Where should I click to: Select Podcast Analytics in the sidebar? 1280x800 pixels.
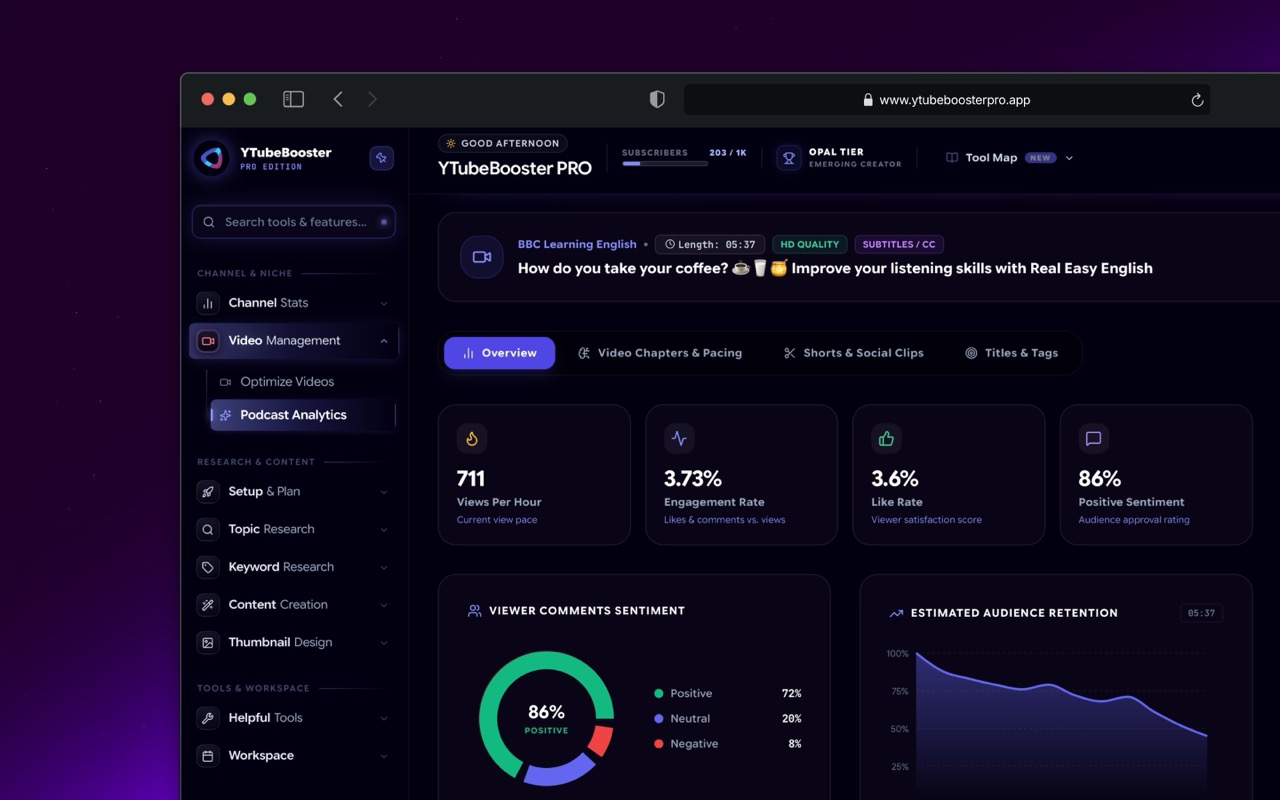tap(303, 415)
